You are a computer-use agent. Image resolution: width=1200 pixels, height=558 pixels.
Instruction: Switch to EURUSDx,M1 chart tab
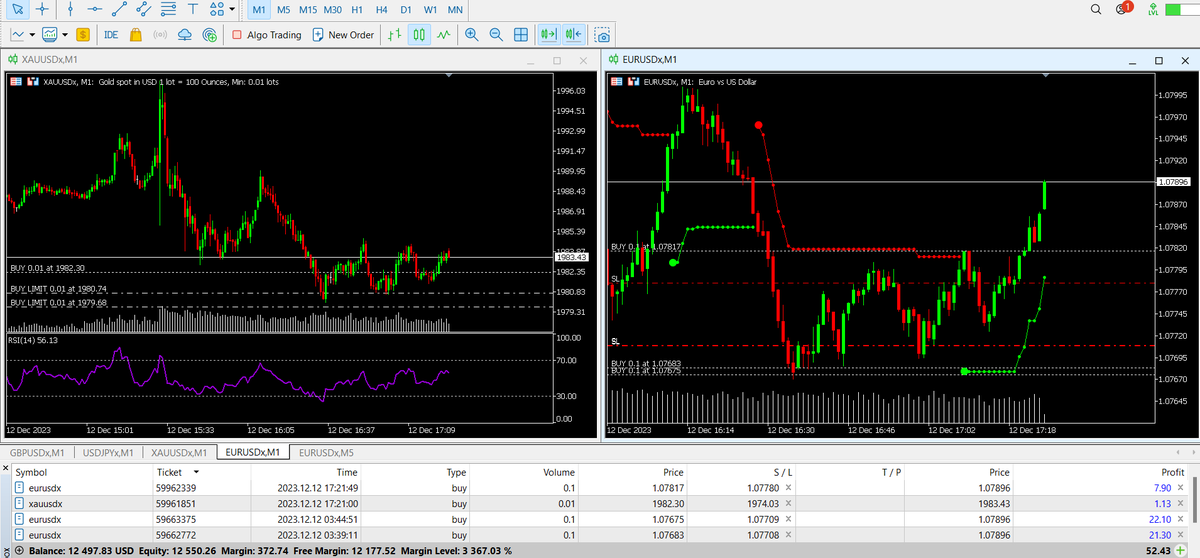[x=254, y=453]
